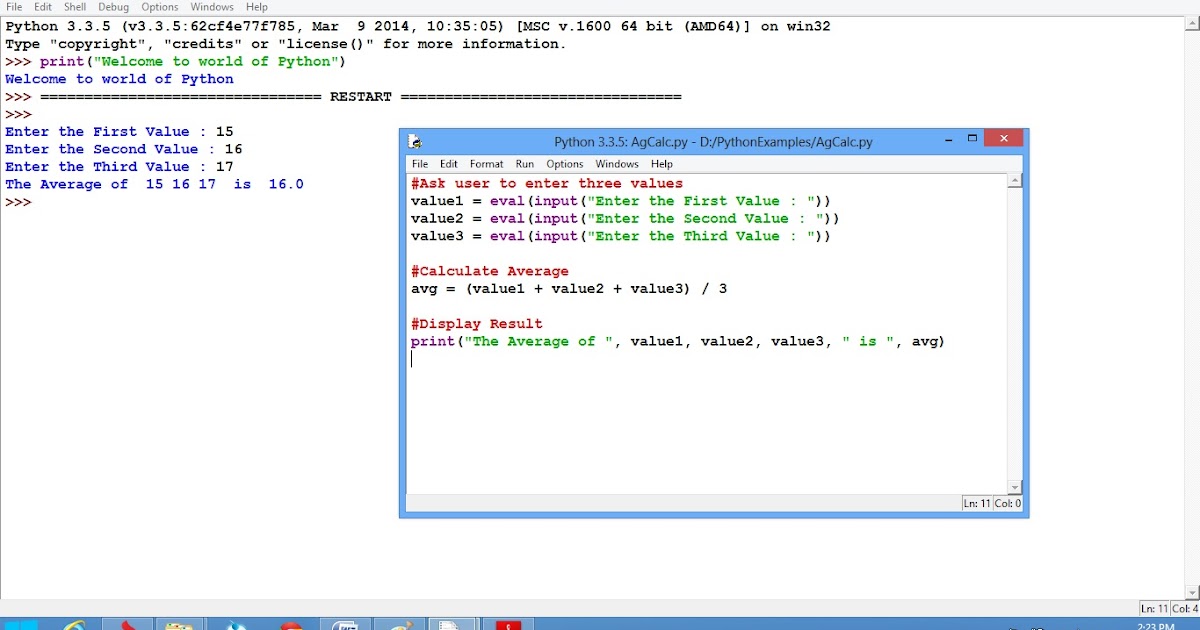Open YouTube from the taskbar

point(509,624)
